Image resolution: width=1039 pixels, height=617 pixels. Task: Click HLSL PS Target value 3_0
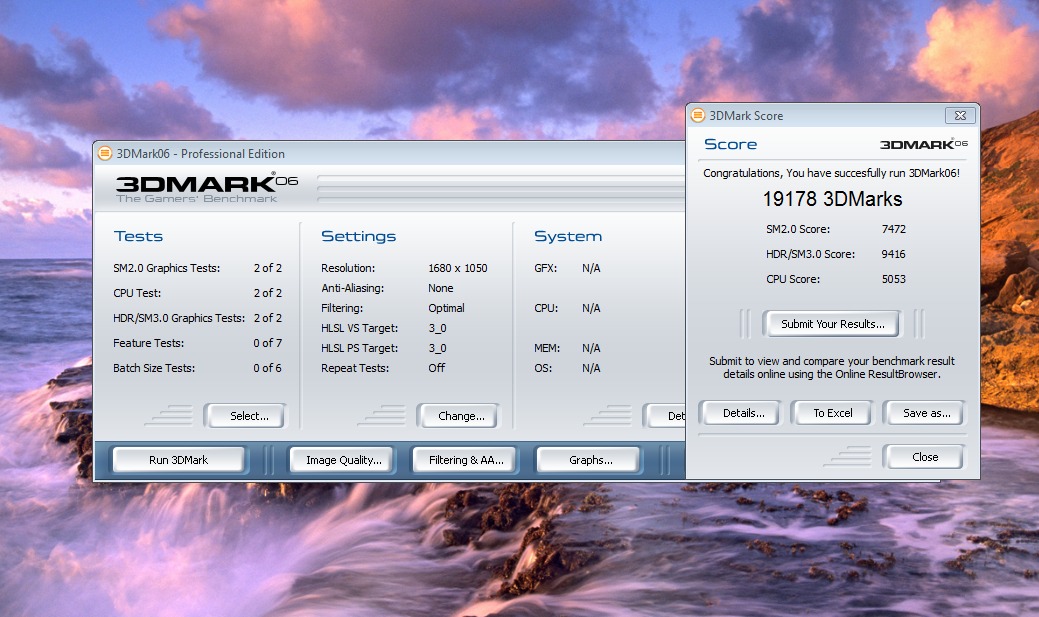click(437, 348)
